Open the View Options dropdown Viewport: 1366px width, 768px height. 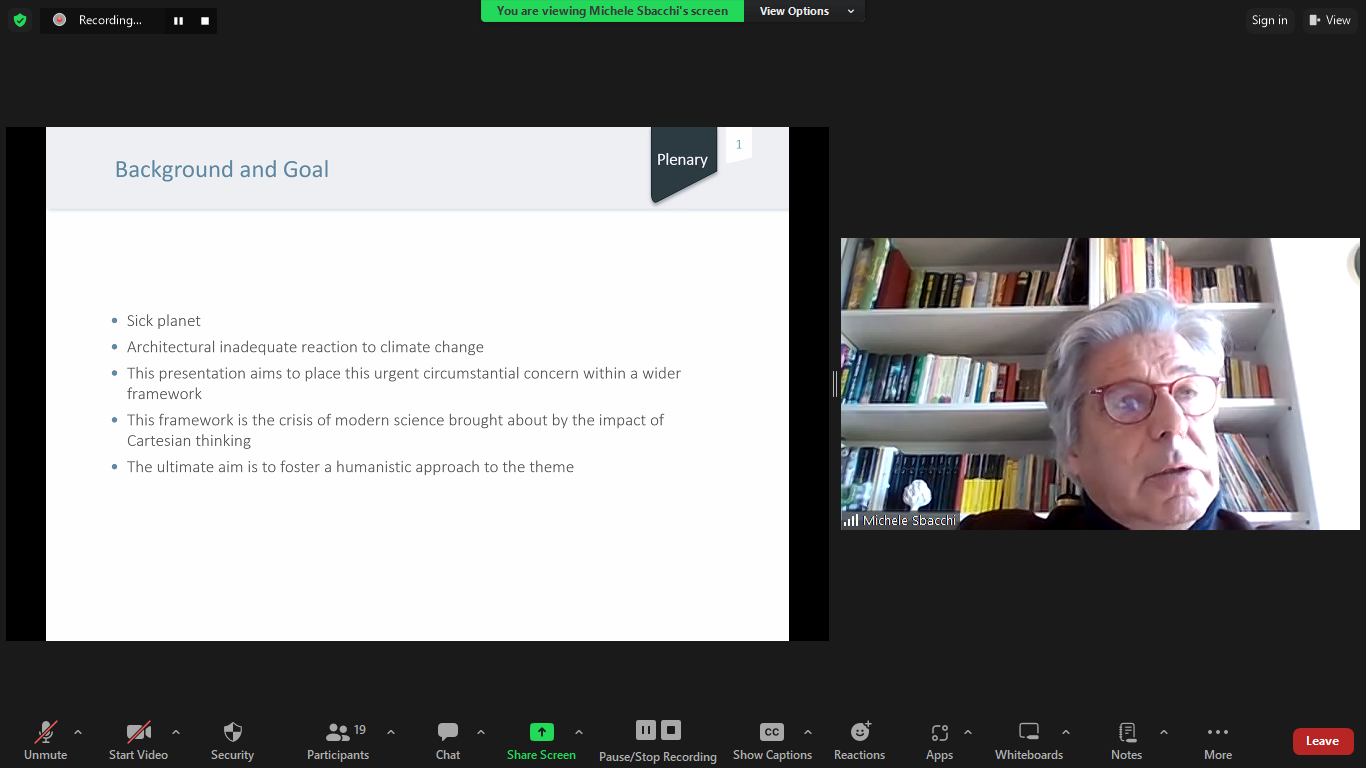coord(806,11)
